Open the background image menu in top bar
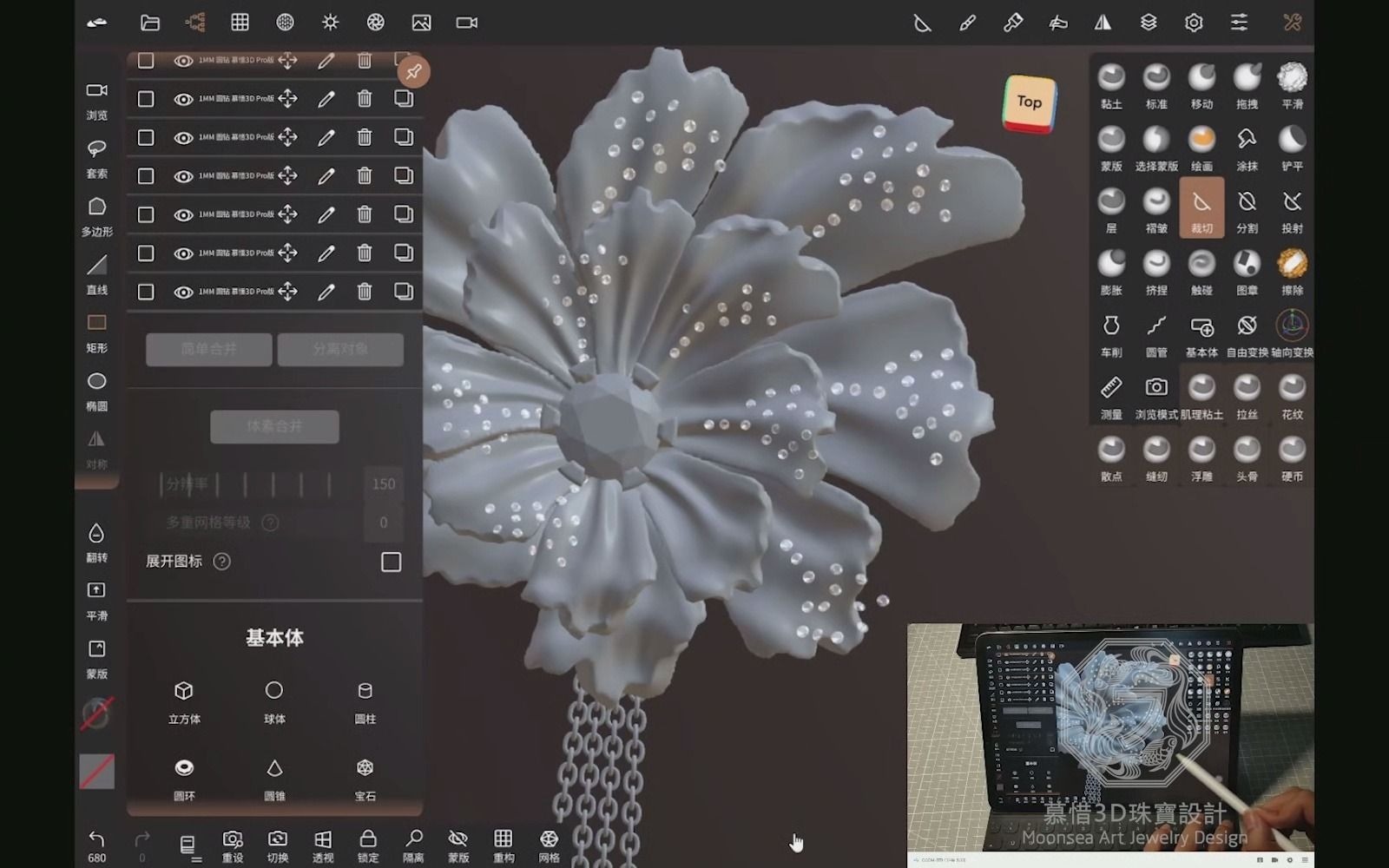Viewport: 1389px width, 868px height. [x=421, y=23]
